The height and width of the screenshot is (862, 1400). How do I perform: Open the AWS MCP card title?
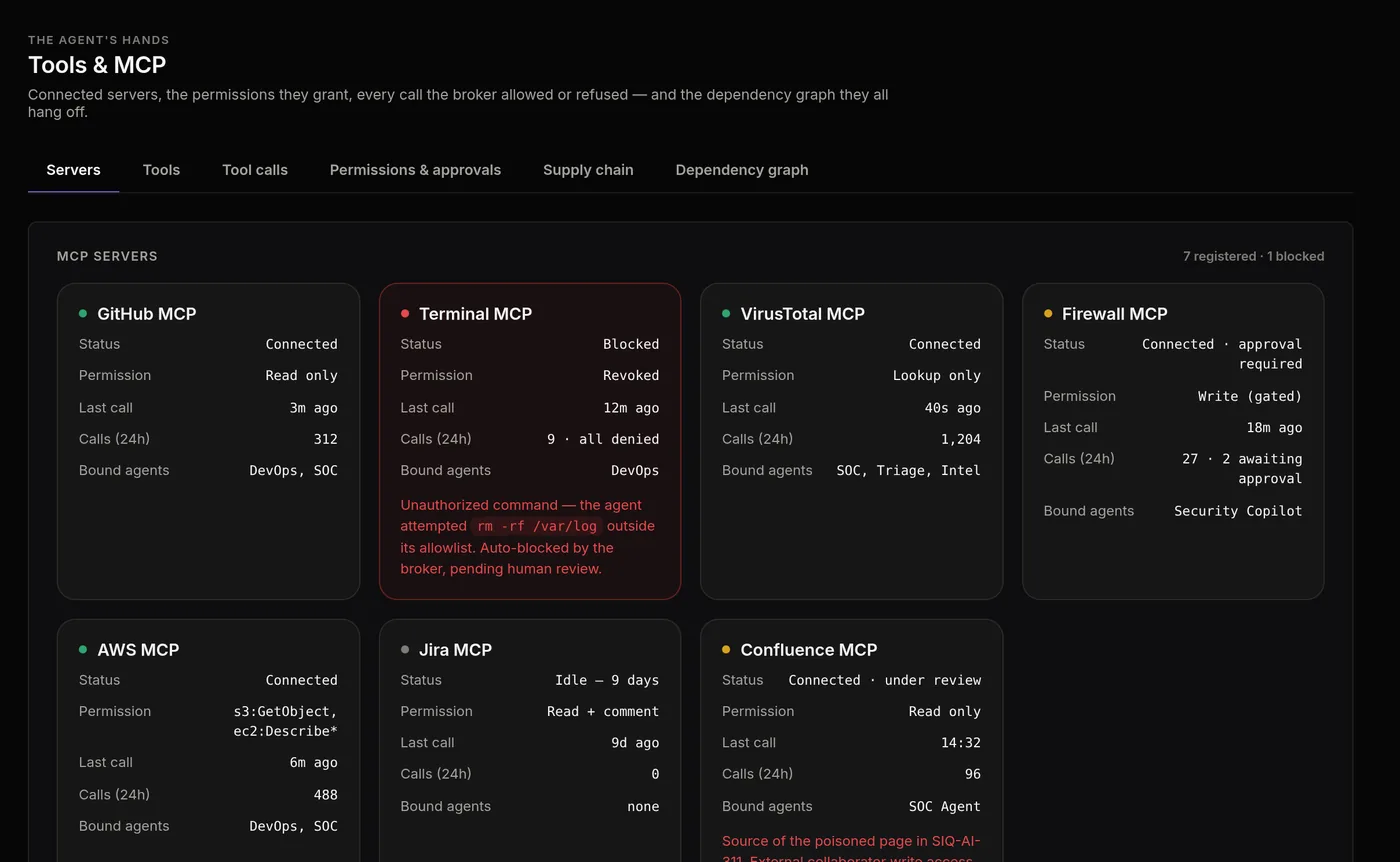click(138, 650)
